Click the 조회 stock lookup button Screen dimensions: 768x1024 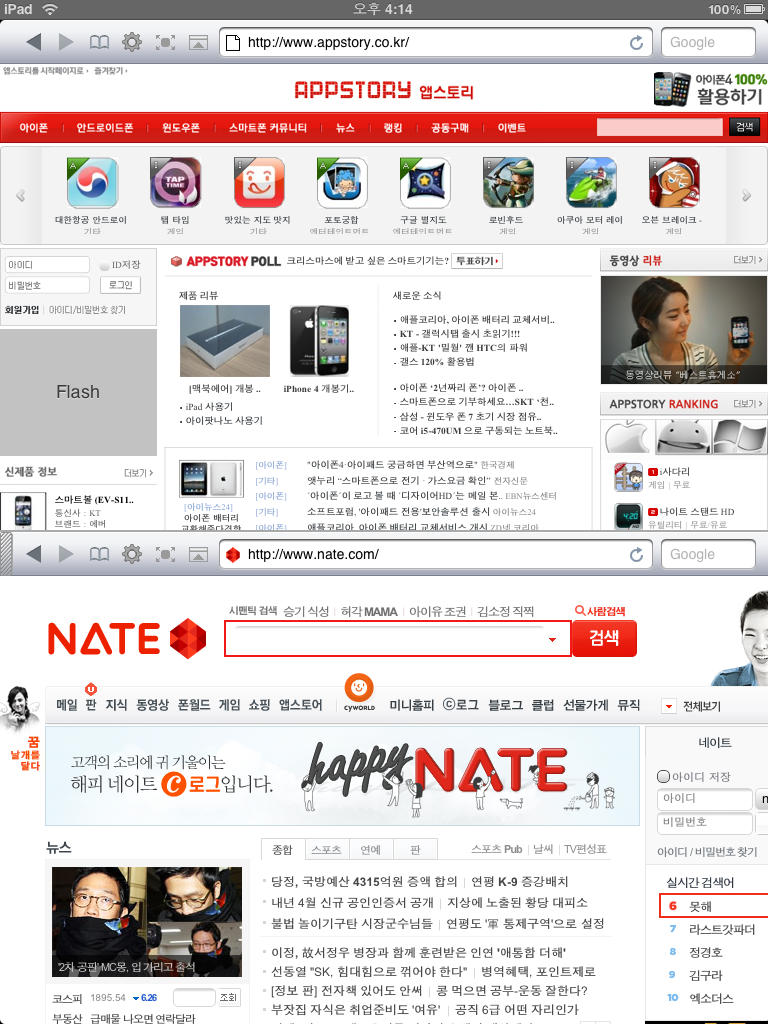click(229, 998)
